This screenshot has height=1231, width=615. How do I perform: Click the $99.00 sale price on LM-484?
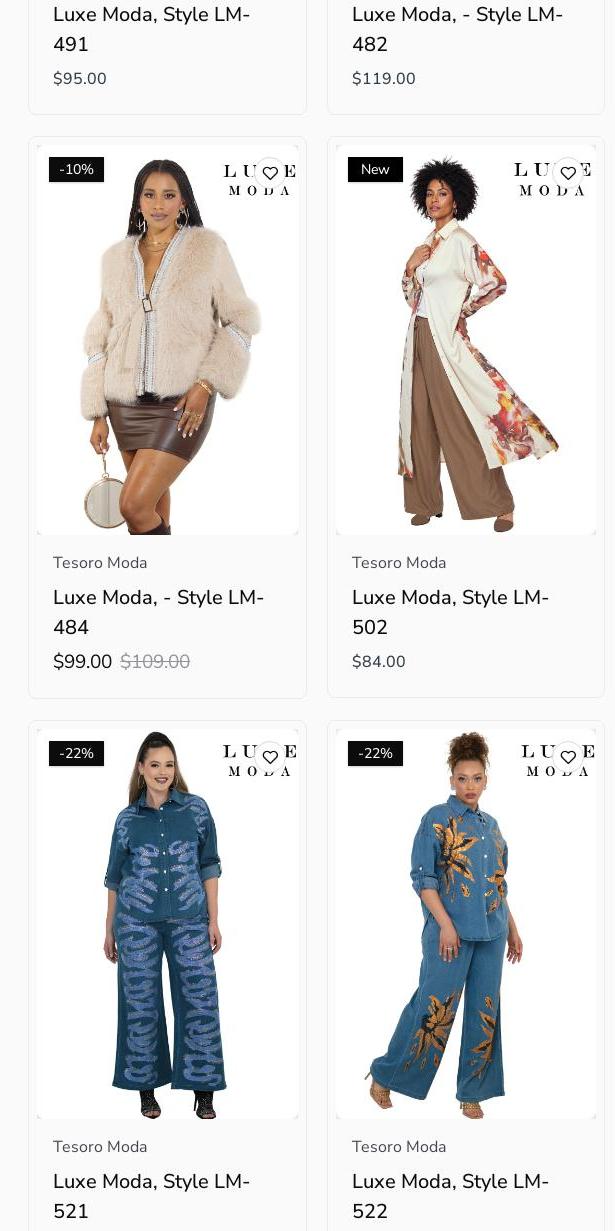pyautogui.click(x=82, y=662)
